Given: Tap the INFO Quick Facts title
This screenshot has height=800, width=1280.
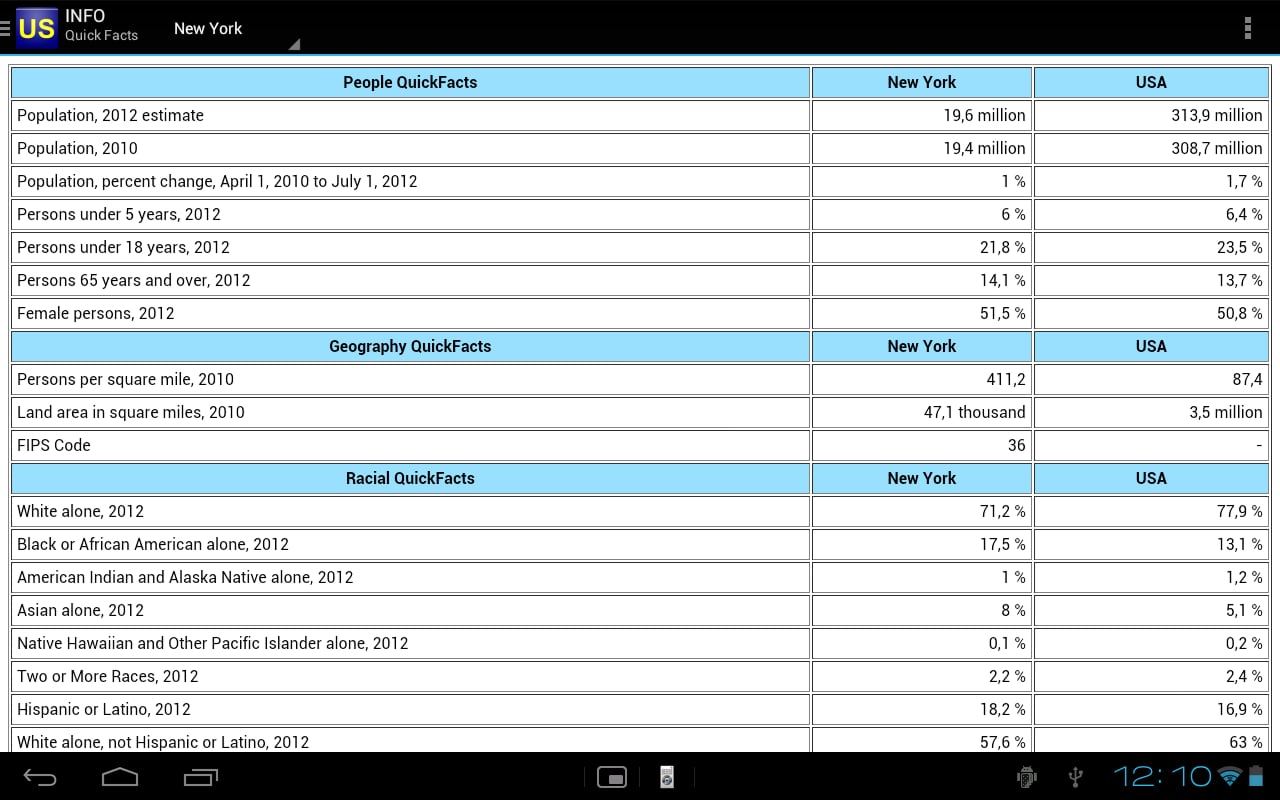Looking at the screenshot, I should click(101, 25).
